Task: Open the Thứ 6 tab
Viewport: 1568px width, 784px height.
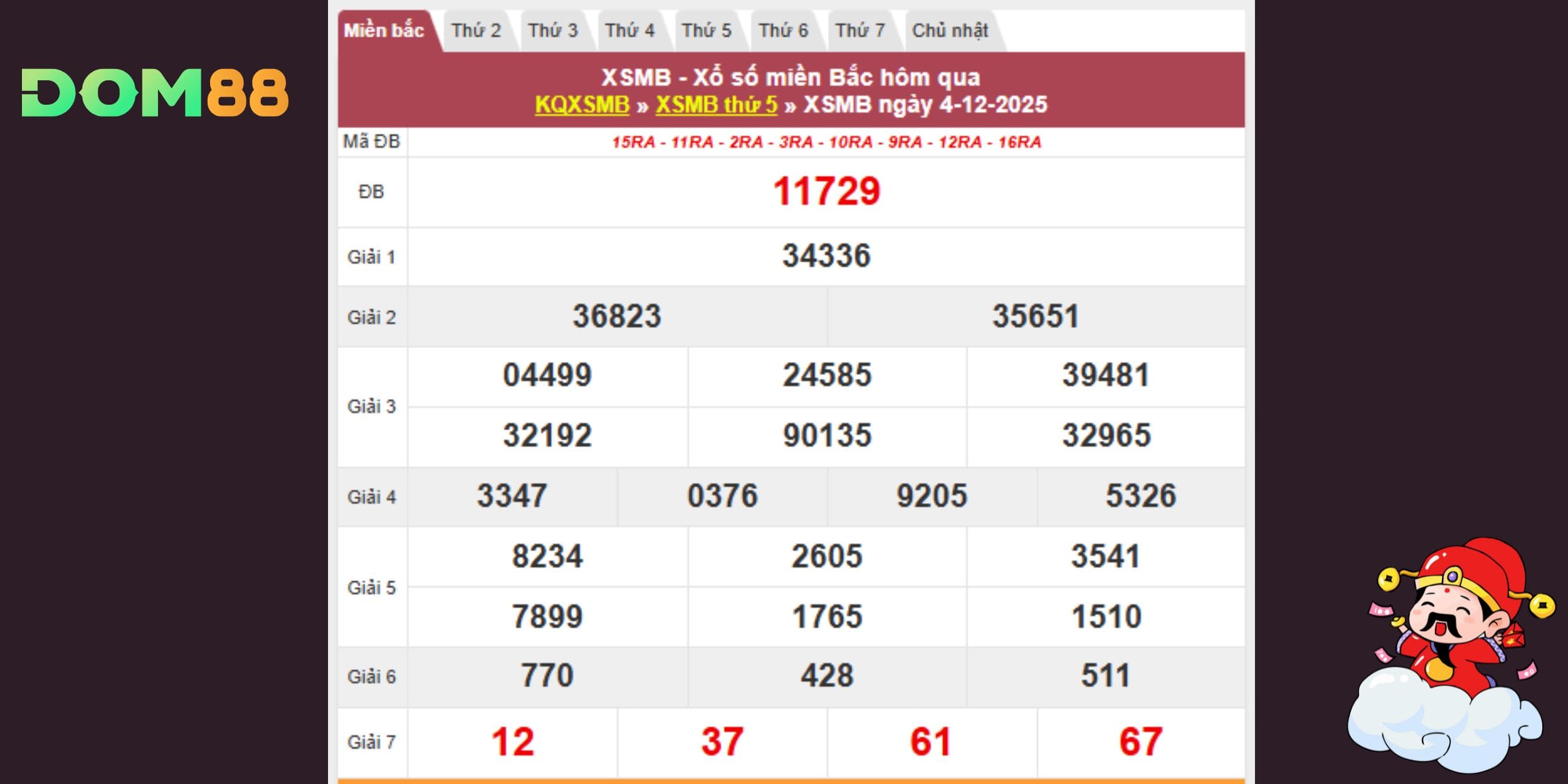Action: pyautogui.click(x=783, y=30)
